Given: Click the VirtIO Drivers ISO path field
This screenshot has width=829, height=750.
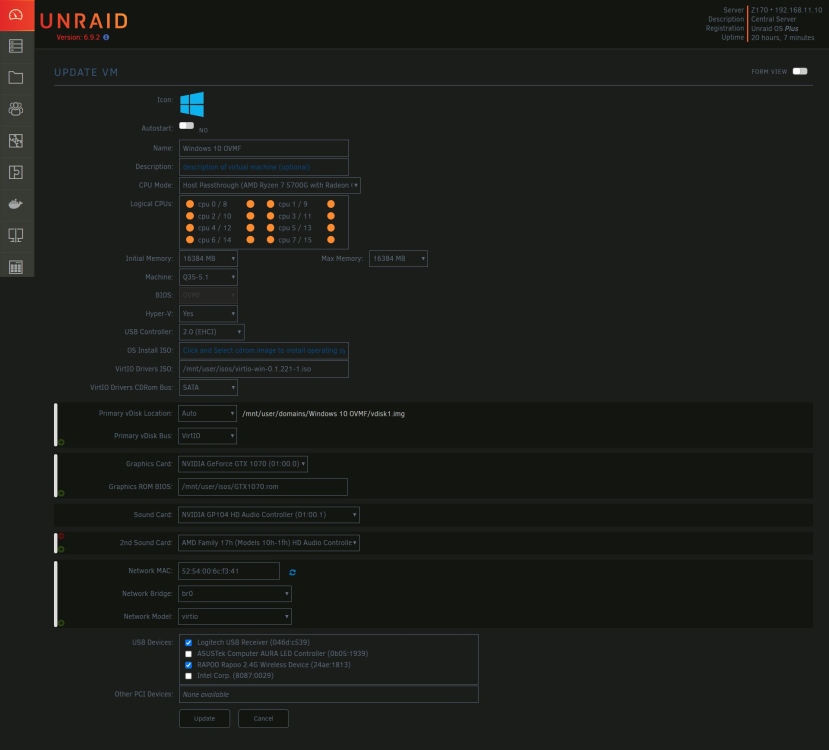Looking at the screenshot, I should click(x=264, y=369).
